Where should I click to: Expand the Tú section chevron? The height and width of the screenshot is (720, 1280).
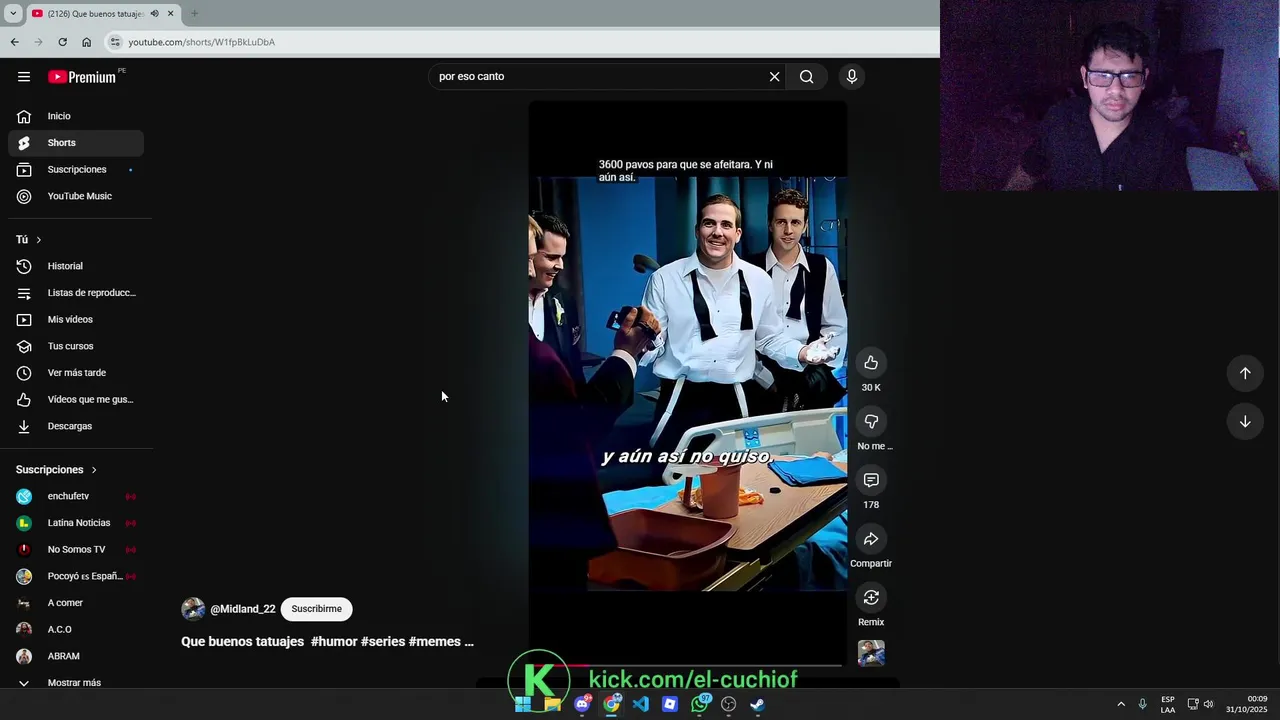[38, 240]
